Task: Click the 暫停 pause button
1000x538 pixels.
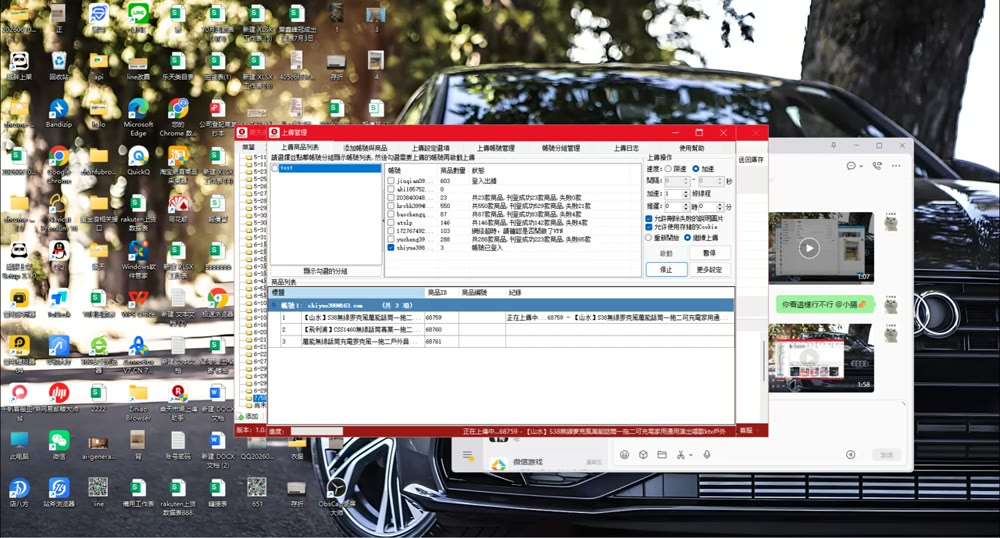Action: pos(709,253)
